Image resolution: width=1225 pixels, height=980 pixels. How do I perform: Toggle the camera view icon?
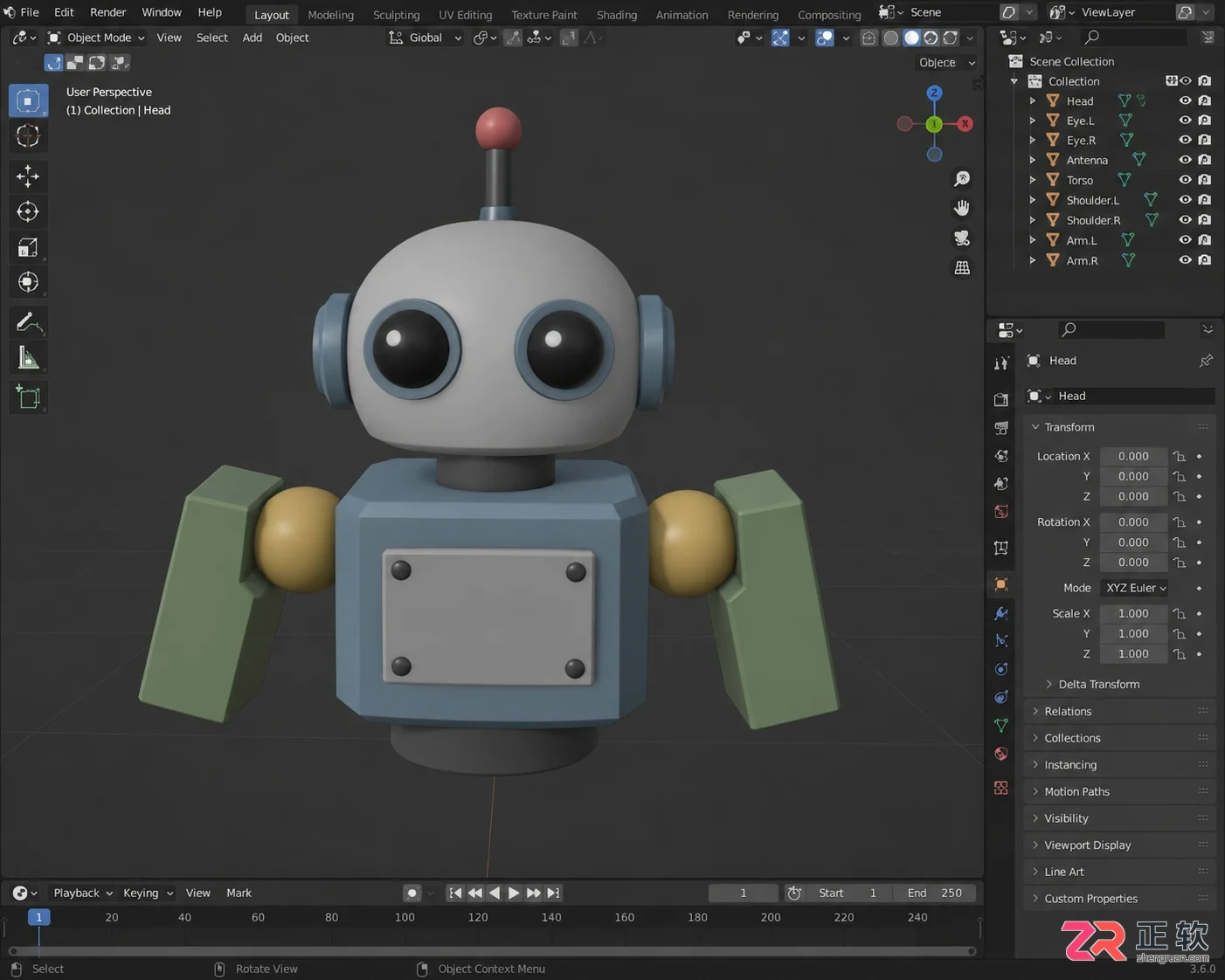click(962, 238)
